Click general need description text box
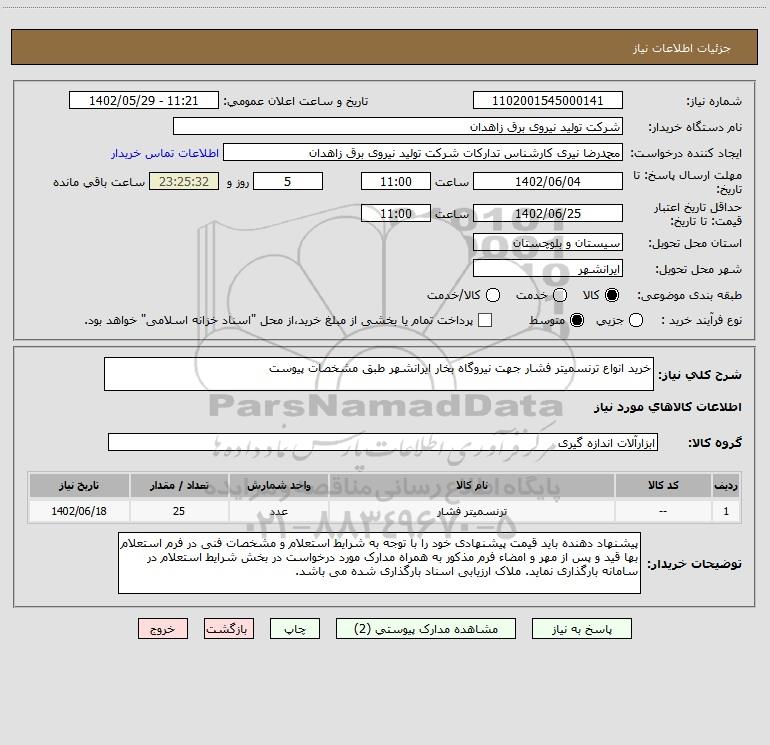The height and width of the screenshot is (745, 770). [x=379, y=374]
